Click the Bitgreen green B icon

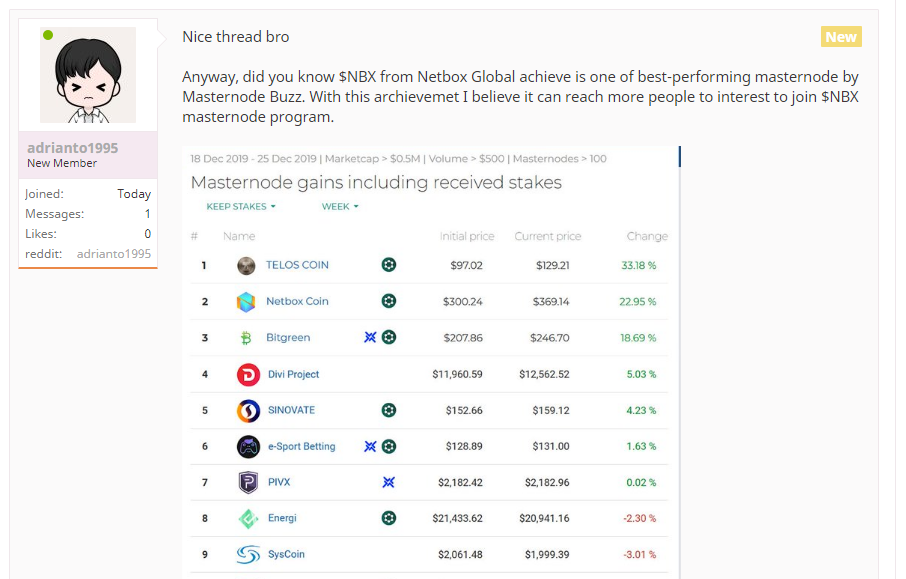[246, 338]
